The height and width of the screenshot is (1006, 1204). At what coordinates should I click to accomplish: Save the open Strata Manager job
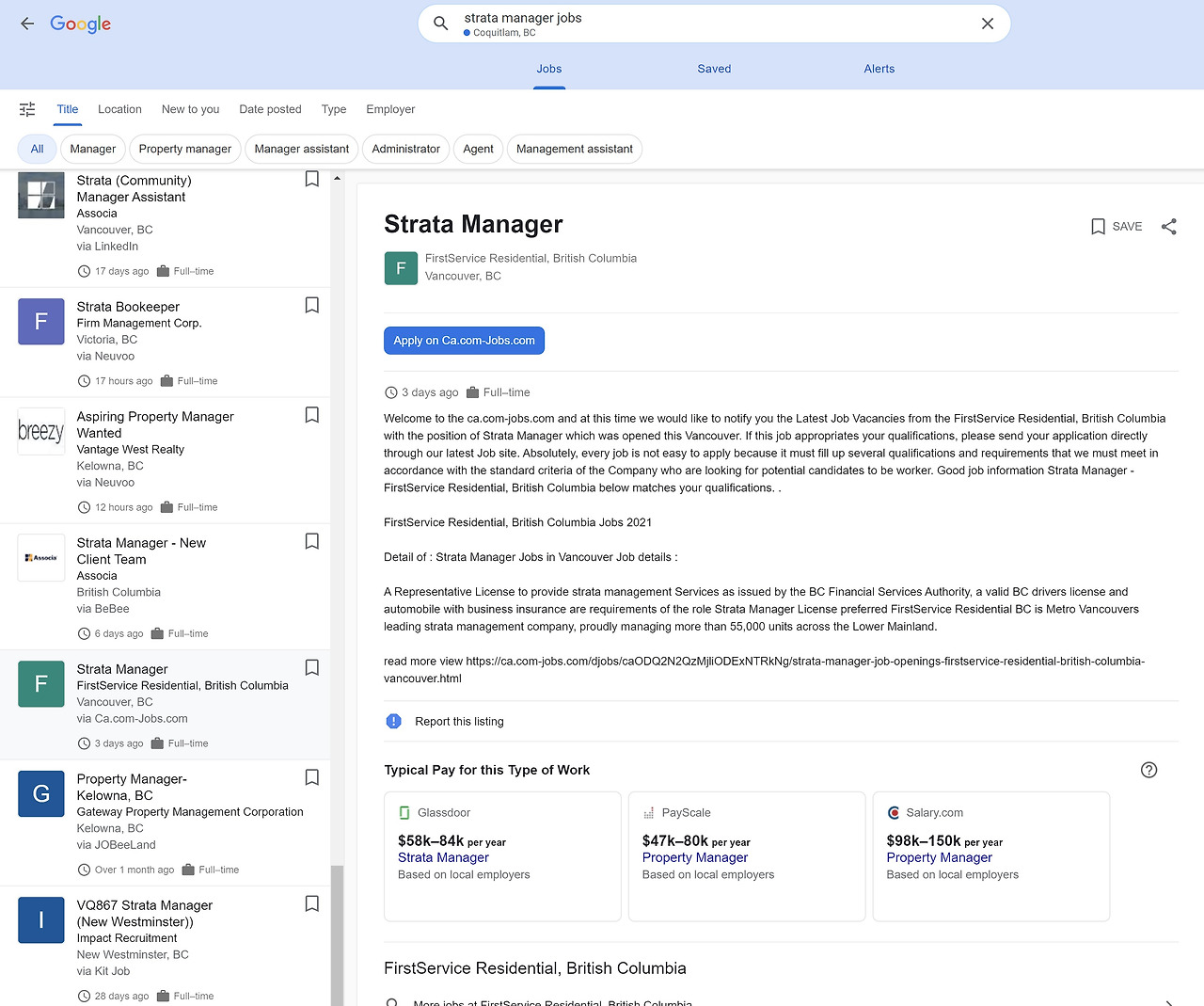point(1117,227)
